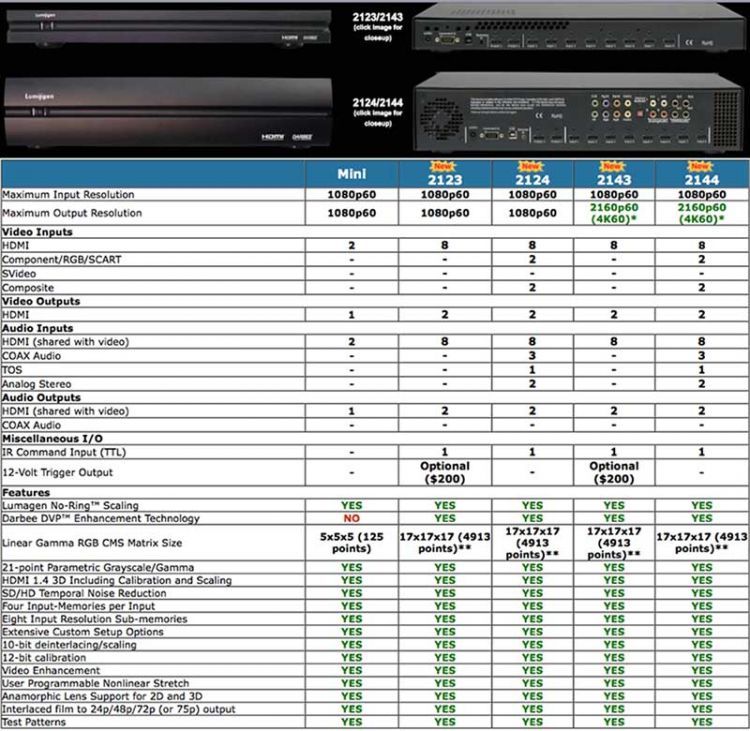Click the Video Inputs section heading
The image size is (750, 731).
(37, 232)
